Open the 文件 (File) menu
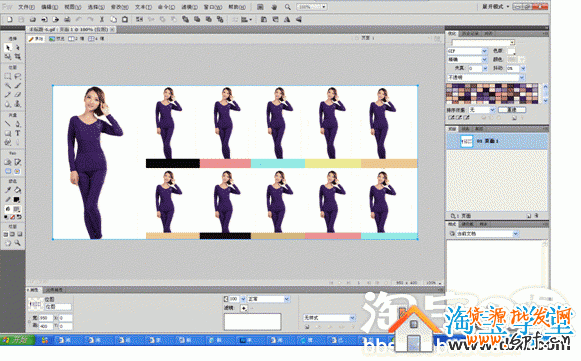 click(26, 7)
